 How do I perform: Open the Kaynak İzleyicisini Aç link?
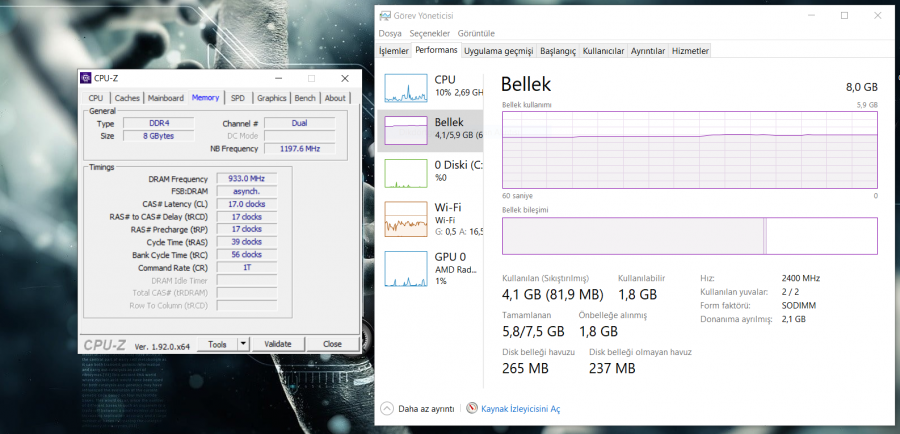[520, 409]
